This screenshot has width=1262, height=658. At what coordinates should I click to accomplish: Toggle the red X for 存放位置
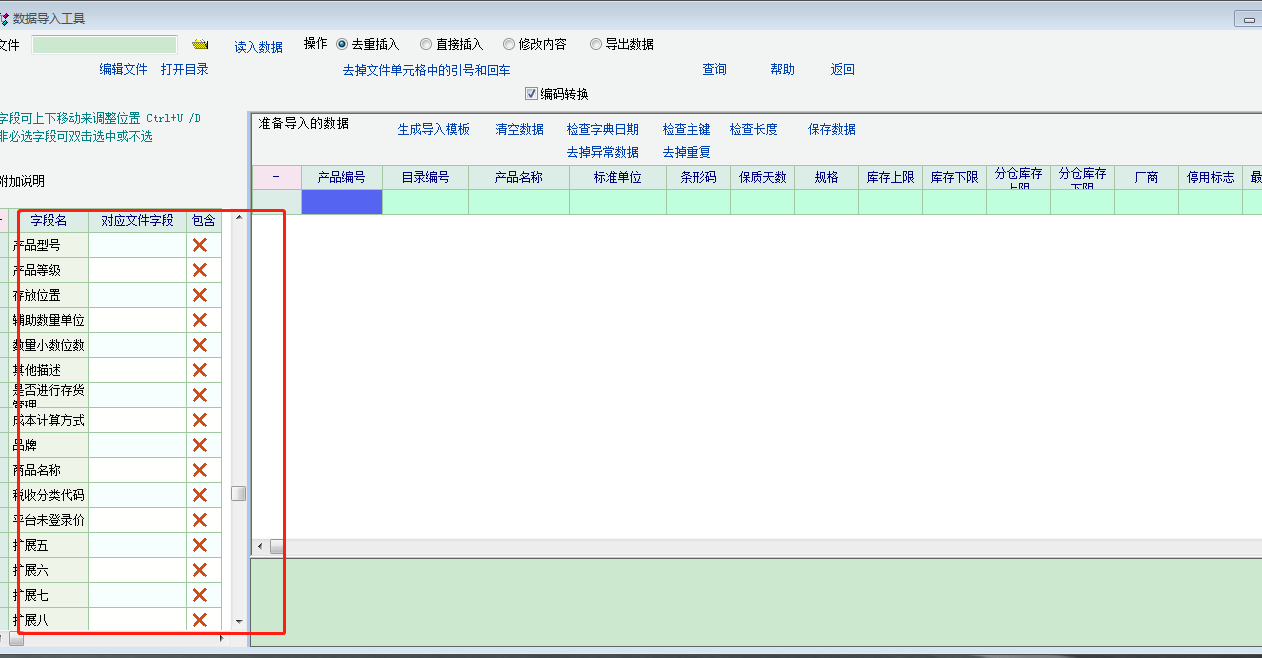point(200,295)
